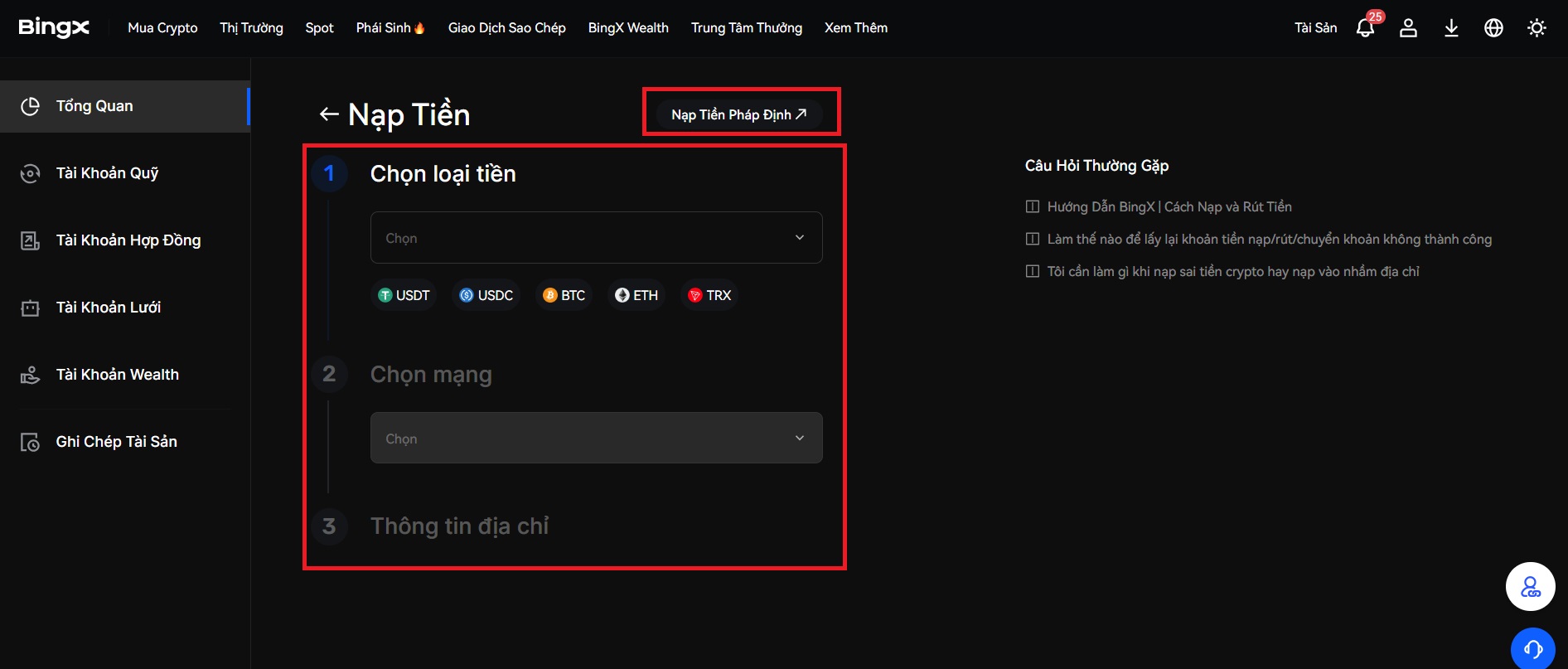This screenshot has height=669, width=1568.
Task: Click the fire icon next to Phái Sinh
Action: tap(419, 27)
